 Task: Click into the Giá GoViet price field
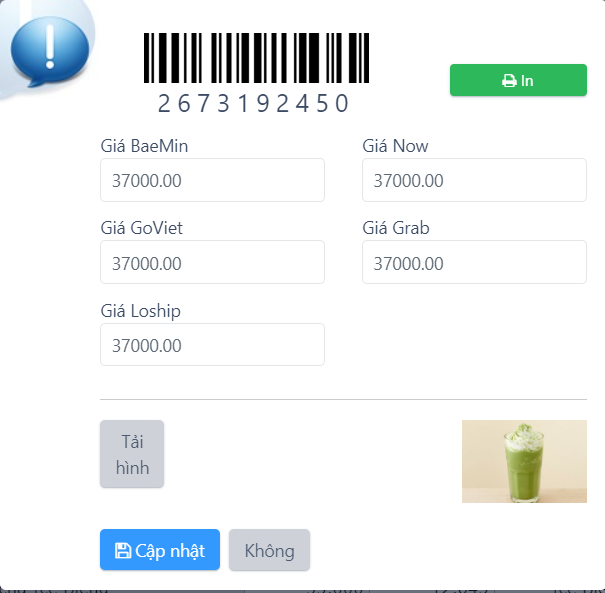[x=212, y=262]
